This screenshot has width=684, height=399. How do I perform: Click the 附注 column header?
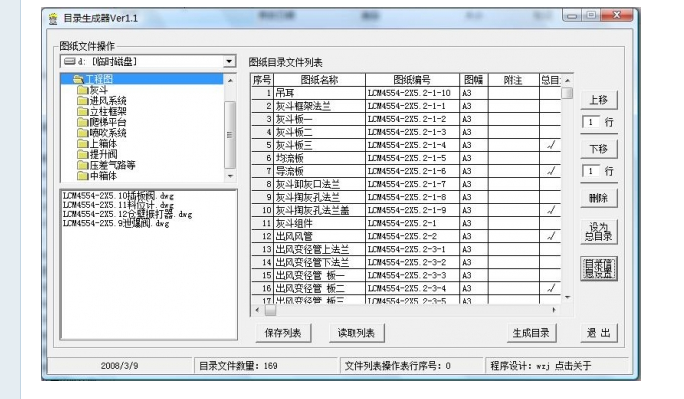click(x=513, y=80)
